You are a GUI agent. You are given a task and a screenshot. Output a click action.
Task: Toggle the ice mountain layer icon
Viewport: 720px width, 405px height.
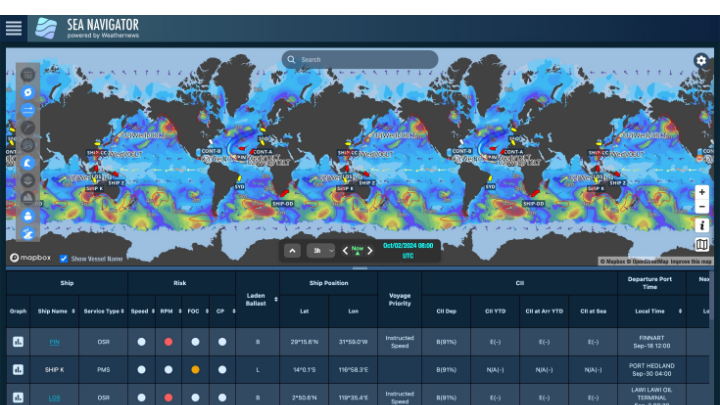click(x=28, y=198)
